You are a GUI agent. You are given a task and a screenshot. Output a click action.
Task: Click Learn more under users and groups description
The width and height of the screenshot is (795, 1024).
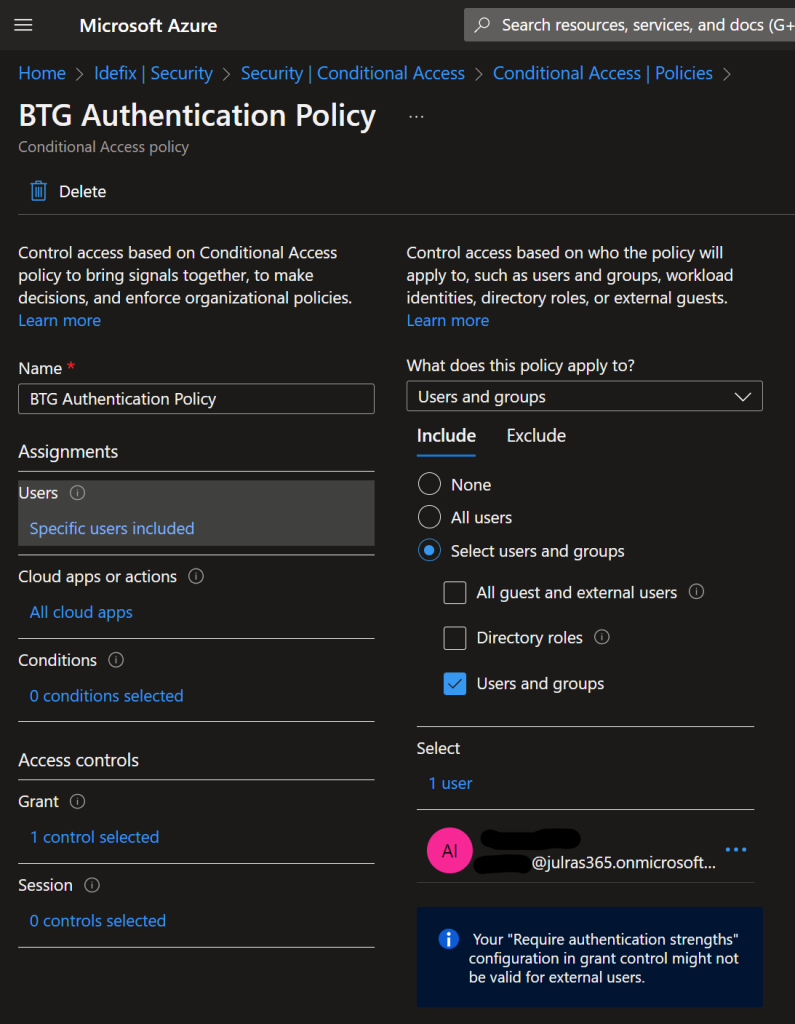click(x=447, y=321)
